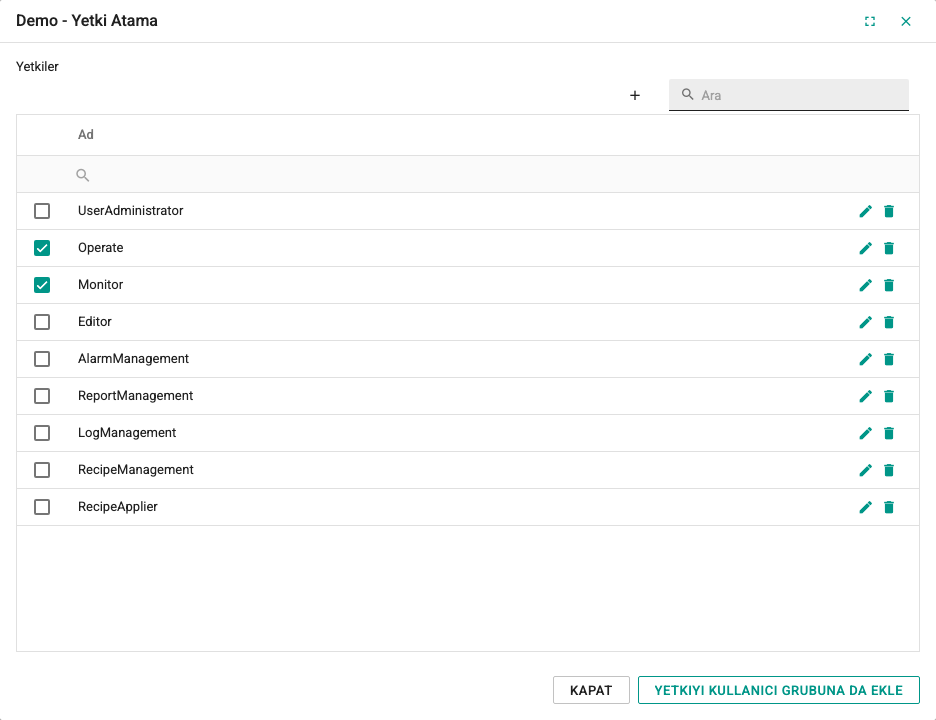Edit the RecipeApplier permission
This screenshot has width=936, height=720.
(866, 507)
